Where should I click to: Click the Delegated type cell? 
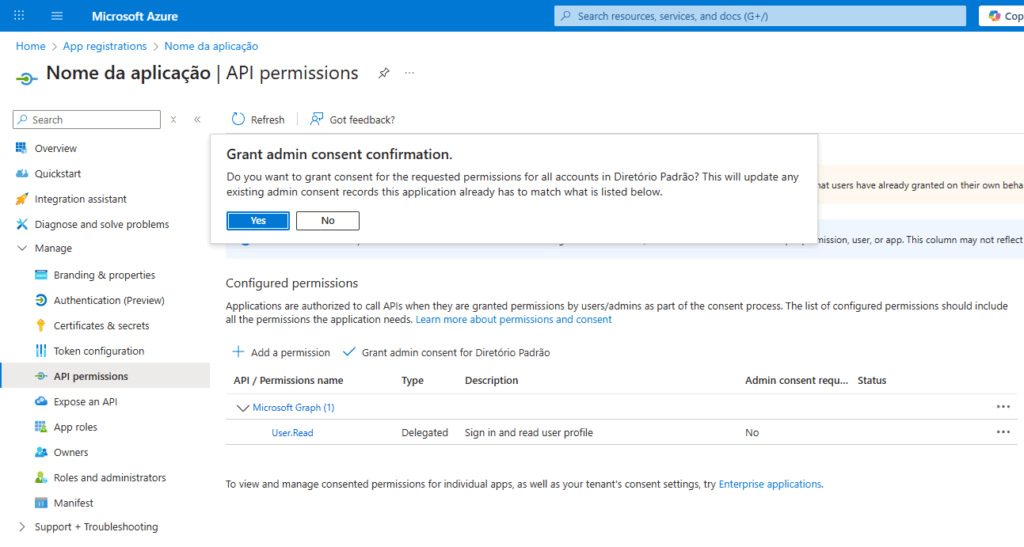tap(424, 433)
